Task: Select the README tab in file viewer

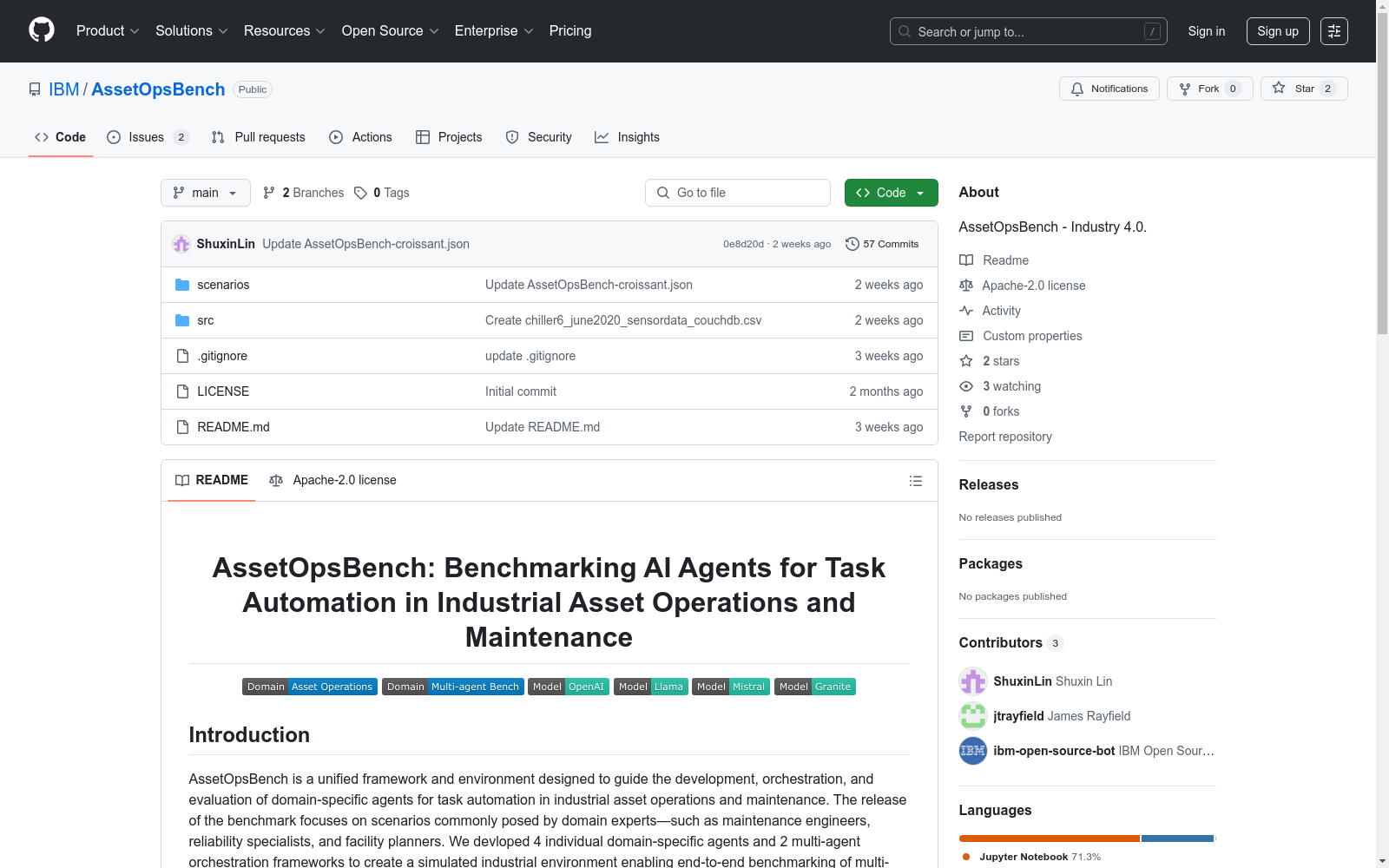Action: [212, 480]
